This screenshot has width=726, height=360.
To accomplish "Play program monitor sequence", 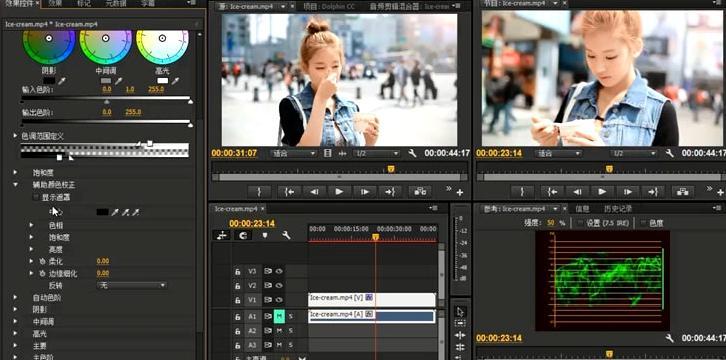I will coord(602,192).
